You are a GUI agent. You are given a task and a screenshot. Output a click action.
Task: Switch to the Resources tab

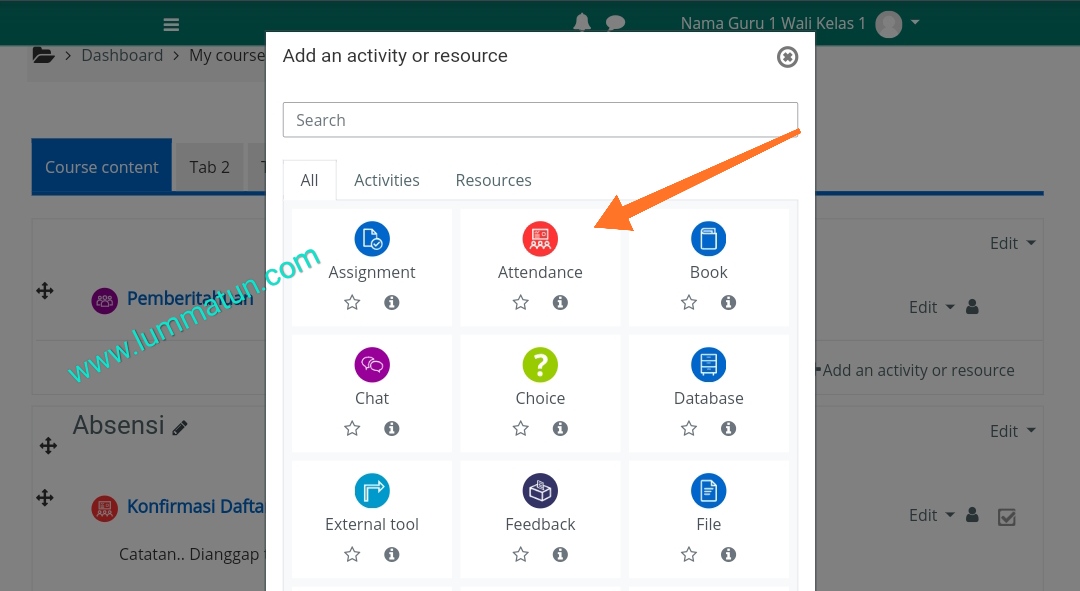(493, 180)
